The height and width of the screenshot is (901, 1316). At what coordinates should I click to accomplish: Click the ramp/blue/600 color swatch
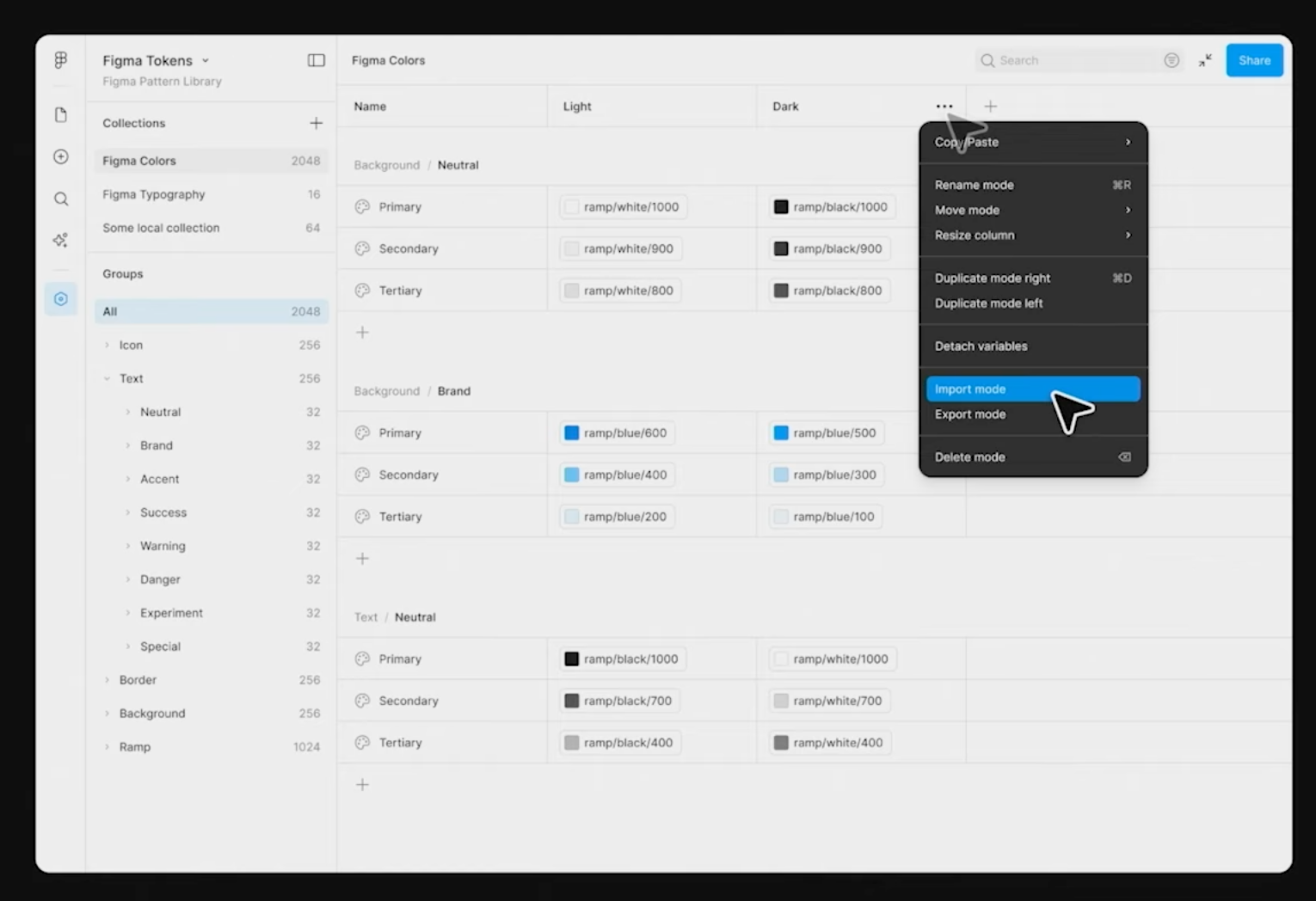coord(571,433)
